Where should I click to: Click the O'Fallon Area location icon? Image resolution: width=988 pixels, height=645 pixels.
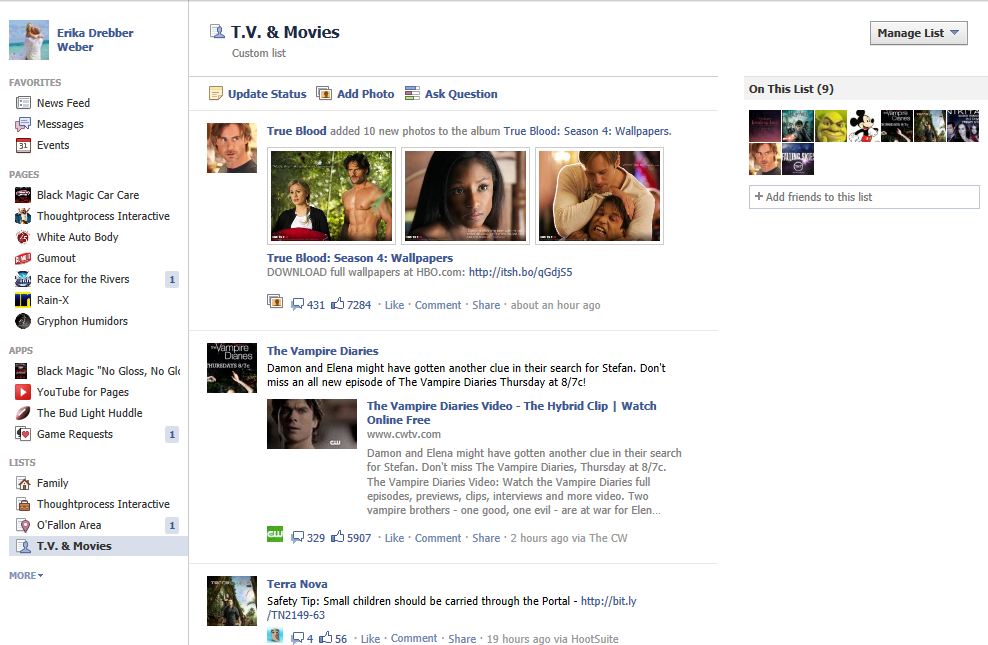(x=23, y=525)
